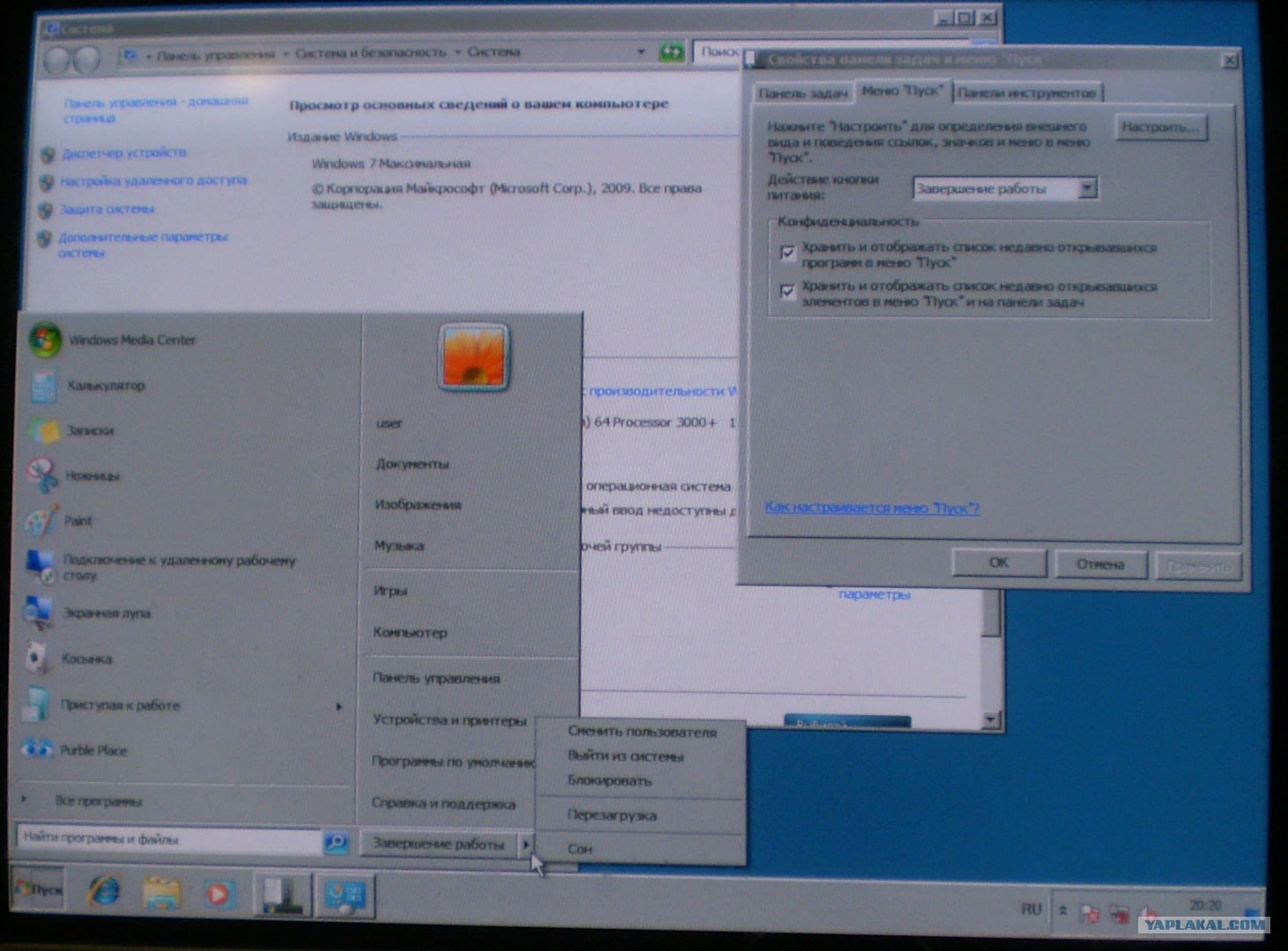Click the Завершение работы shutdown button

[438, 844]
